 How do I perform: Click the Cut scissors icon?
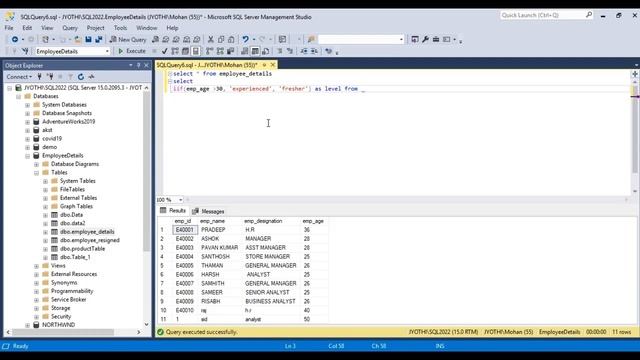(x=211, y=40)
